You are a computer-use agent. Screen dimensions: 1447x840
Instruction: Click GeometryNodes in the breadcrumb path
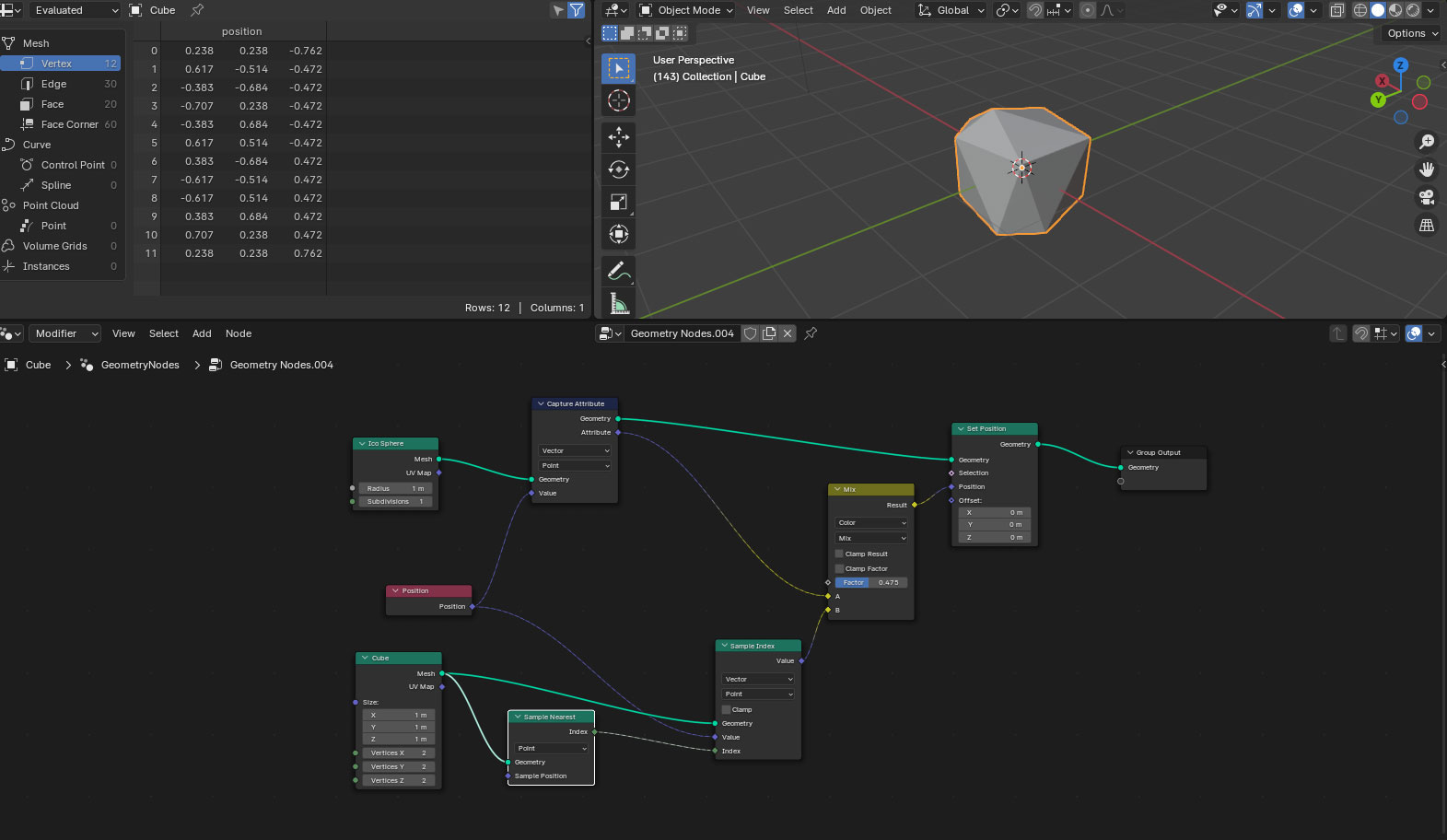click(x=139, y=365)
